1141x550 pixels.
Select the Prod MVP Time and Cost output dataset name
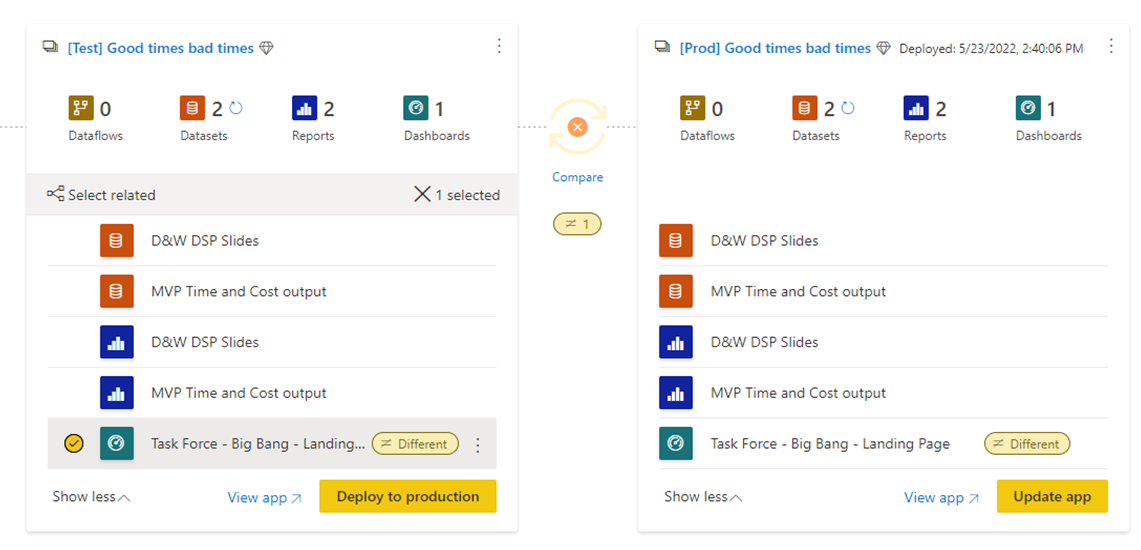point(798,291)
